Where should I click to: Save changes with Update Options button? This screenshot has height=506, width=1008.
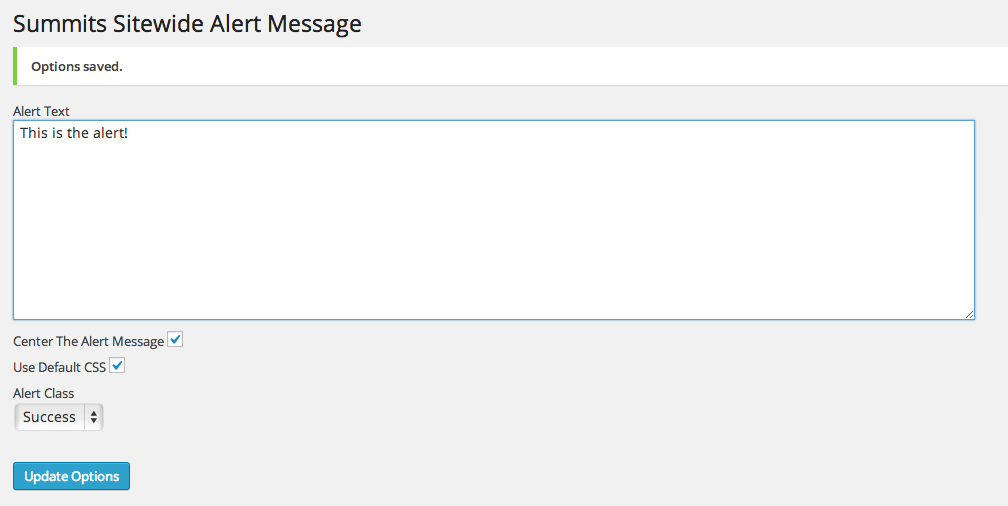pyautogui.click(x=71, y=476)
